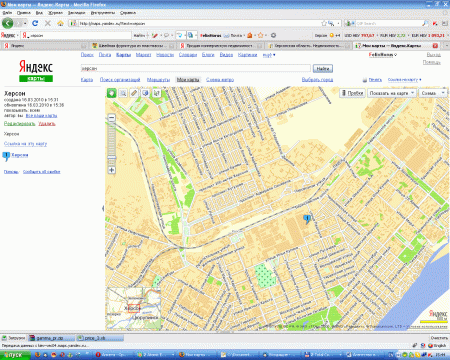
Task: Click the Найти search button
Action: (x=323, y=68)
